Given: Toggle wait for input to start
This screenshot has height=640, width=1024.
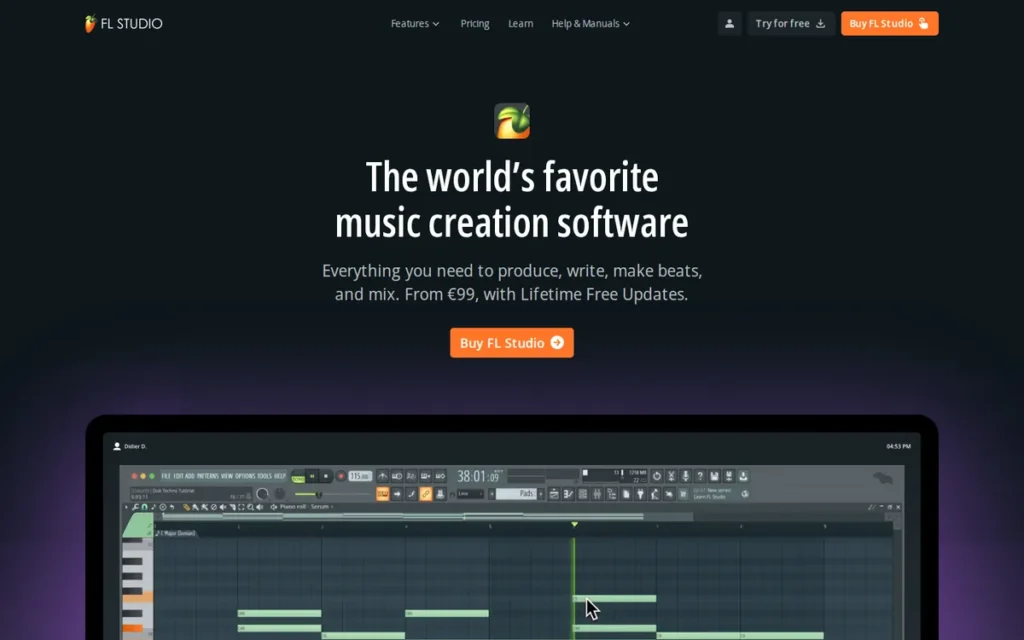Looking at the screenshot, I should coord(397,475).
